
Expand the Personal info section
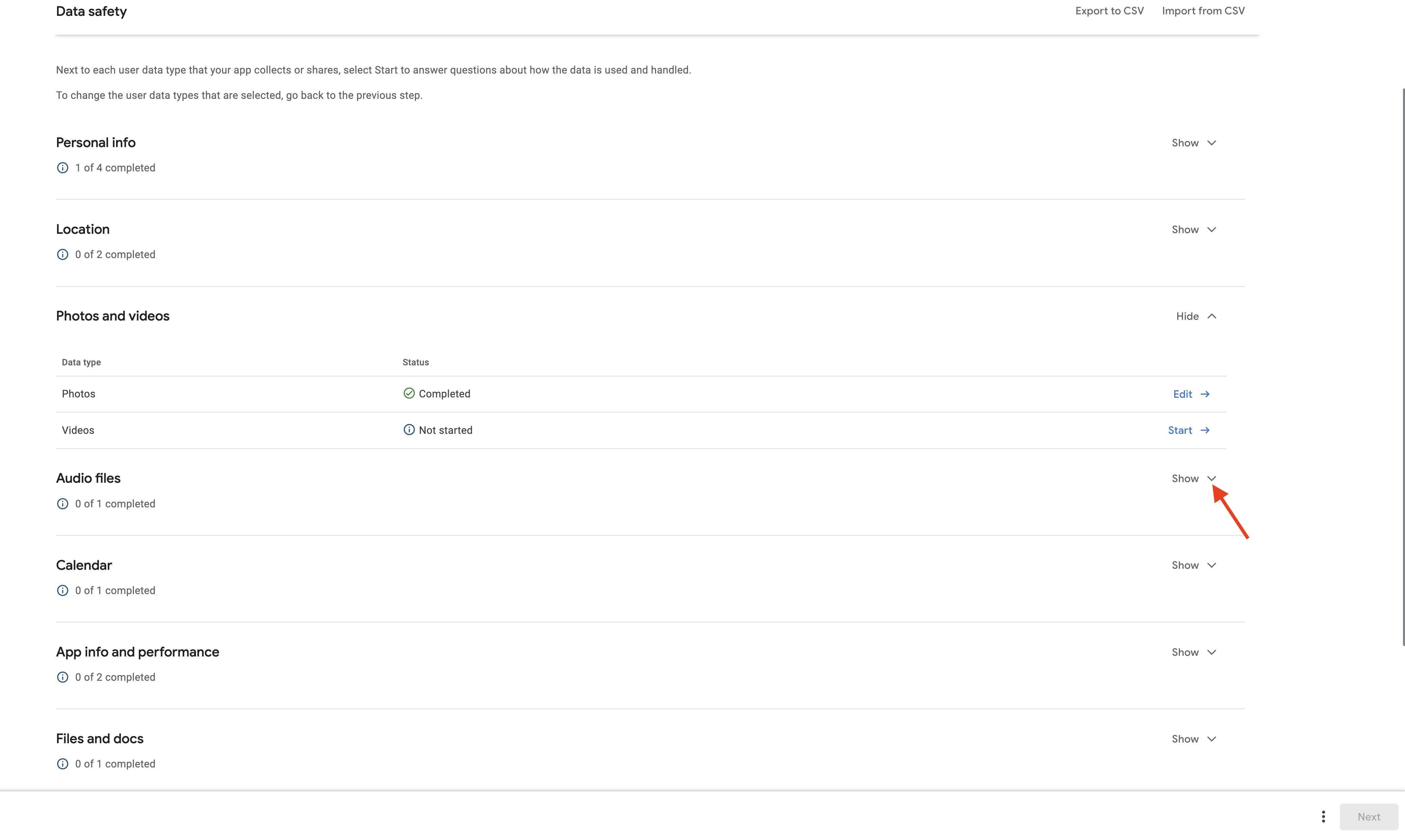pos(1193,143)
